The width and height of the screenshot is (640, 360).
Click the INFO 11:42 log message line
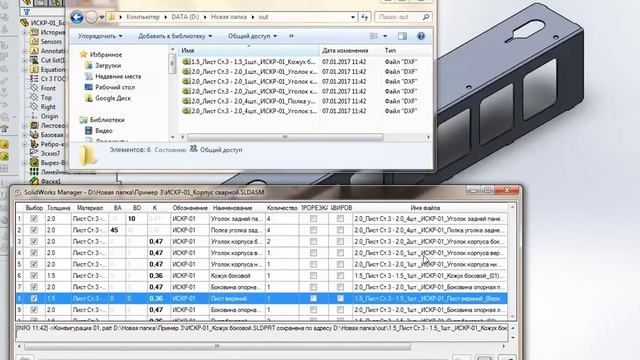click(x=261, y=328)
